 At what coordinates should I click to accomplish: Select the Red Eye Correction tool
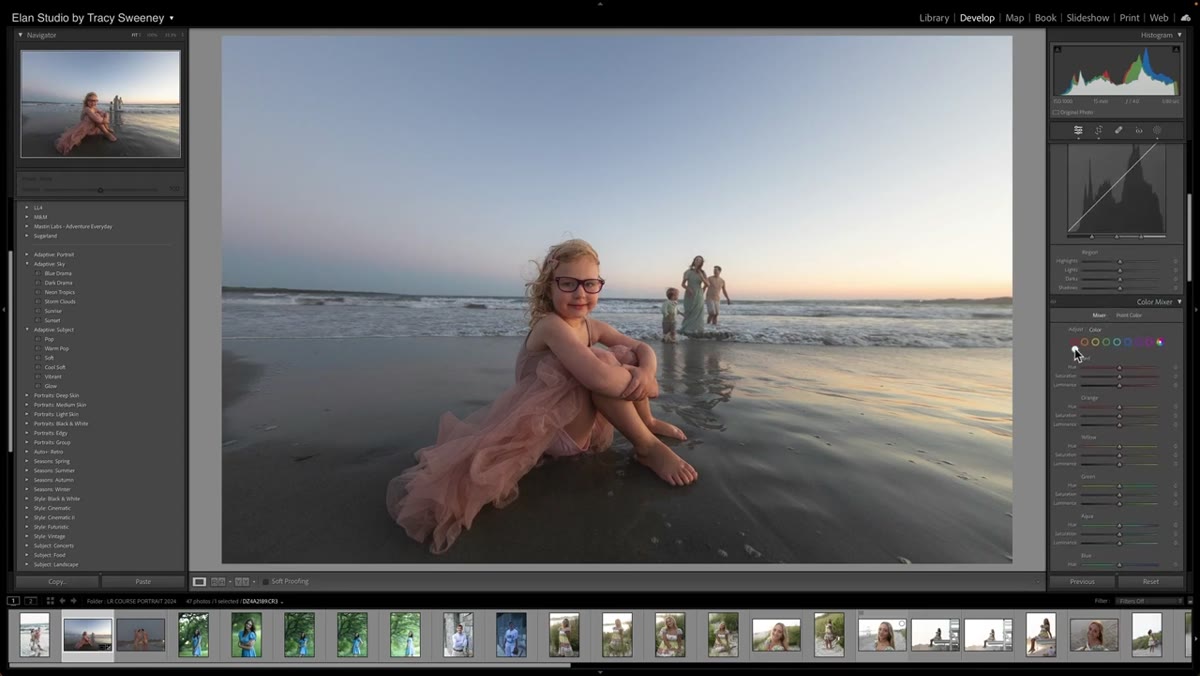(x=1138, y=130)
